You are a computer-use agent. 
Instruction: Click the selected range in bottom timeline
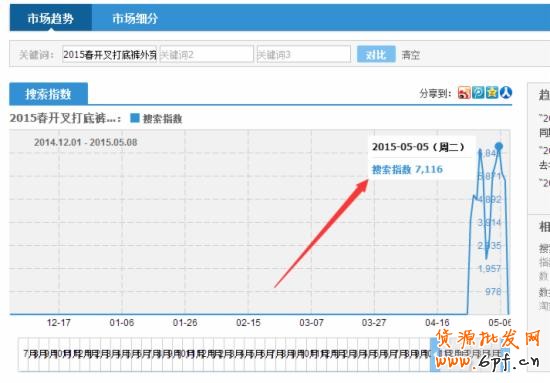click(x=469, y=354)
